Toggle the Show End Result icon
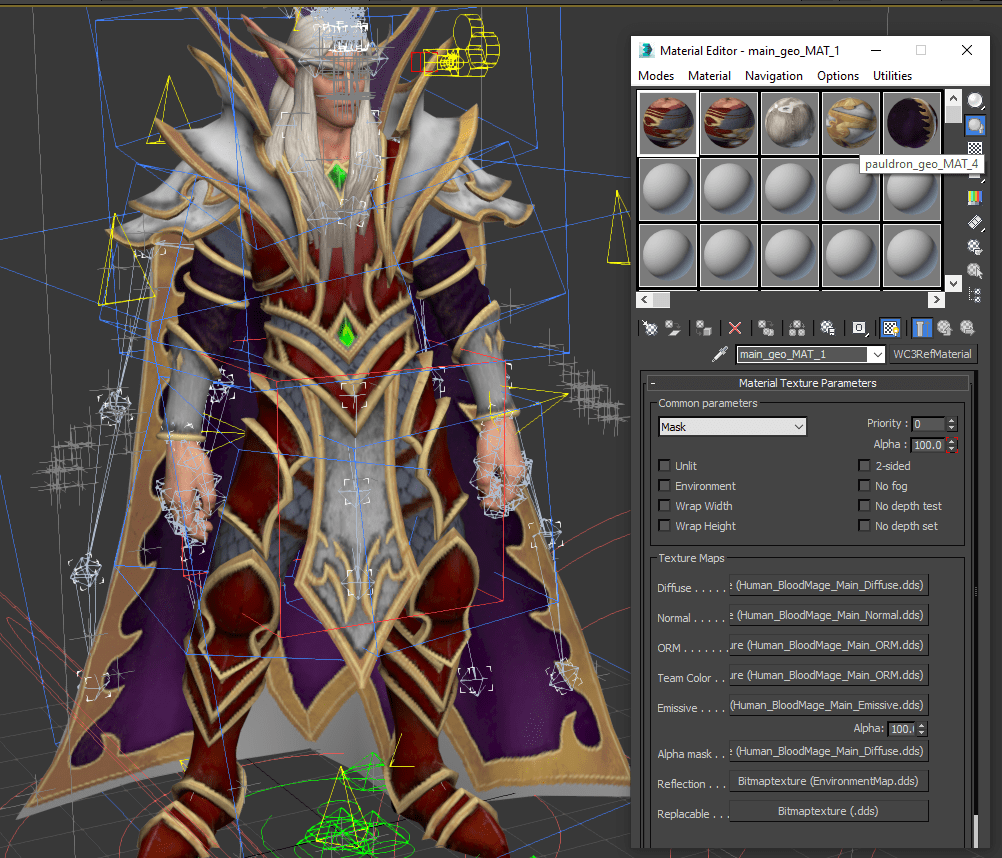Image resolution: width=1002 pixels, height=858 pixels. click(x=921, y=328)
